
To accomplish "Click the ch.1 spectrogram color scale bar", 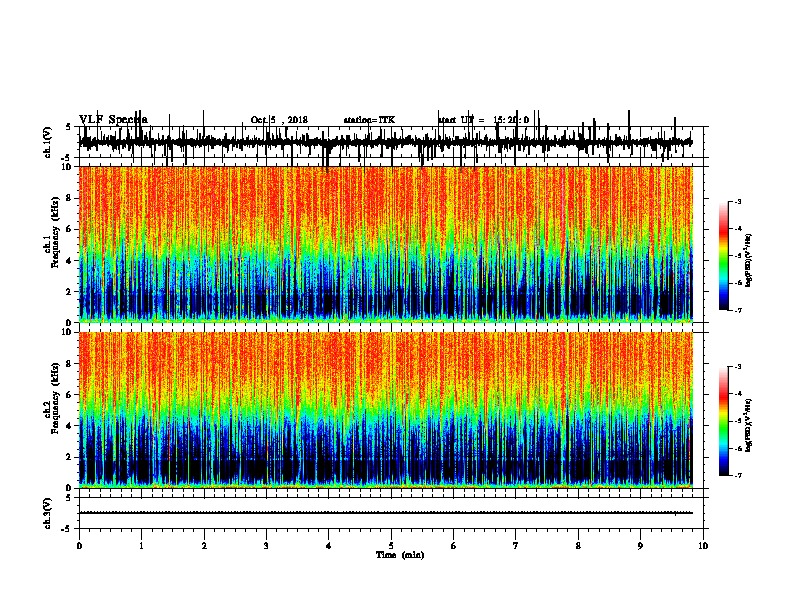I will coord(724,256).
